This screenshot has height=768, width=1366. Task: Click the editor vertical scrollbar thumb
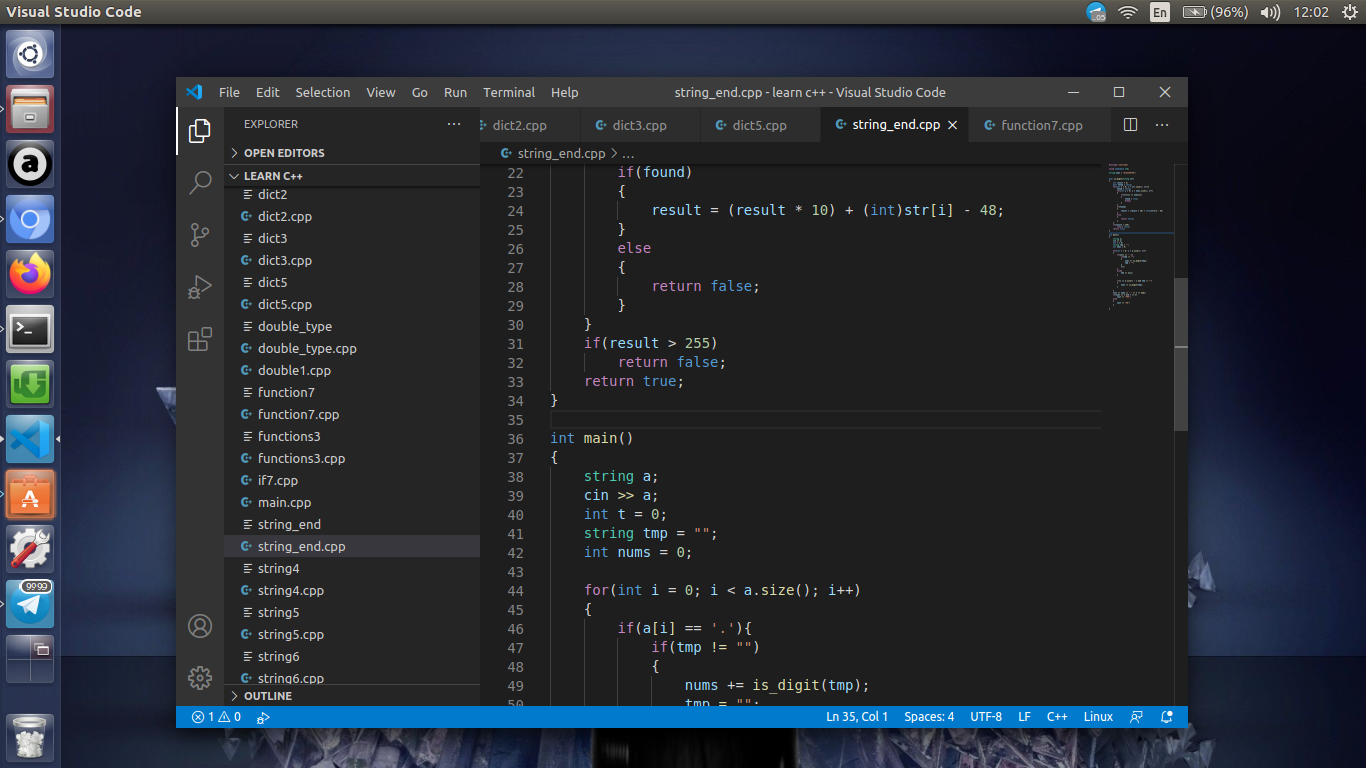click(1181, 354)
